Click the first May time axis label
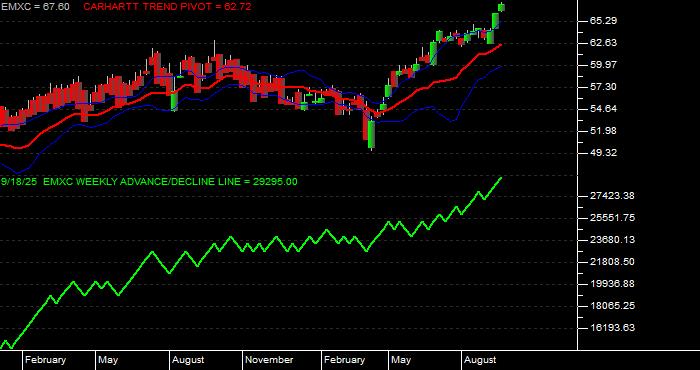 point(108,360)
